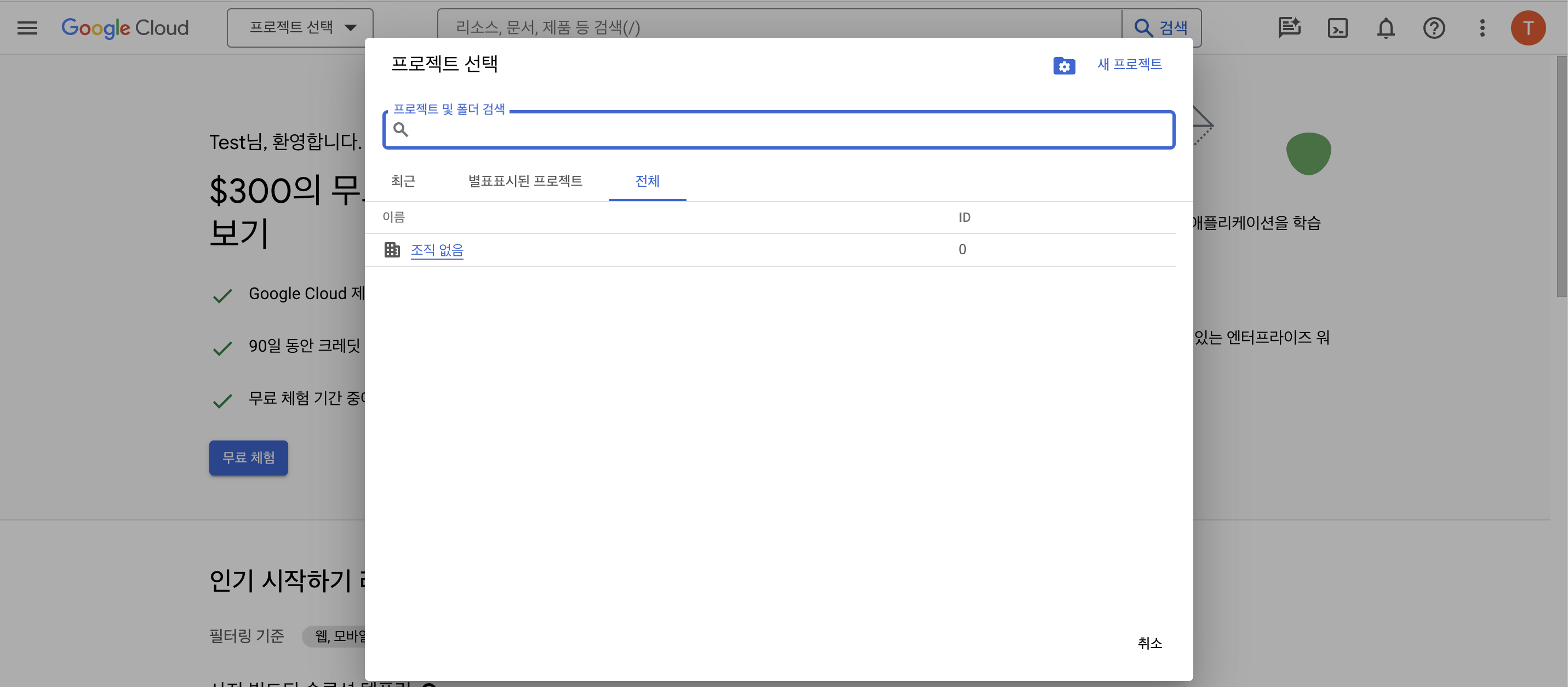The height and width of the screenshot is (687, 1568).
Task: Click the 무료 체험 button
Action: 248,457
